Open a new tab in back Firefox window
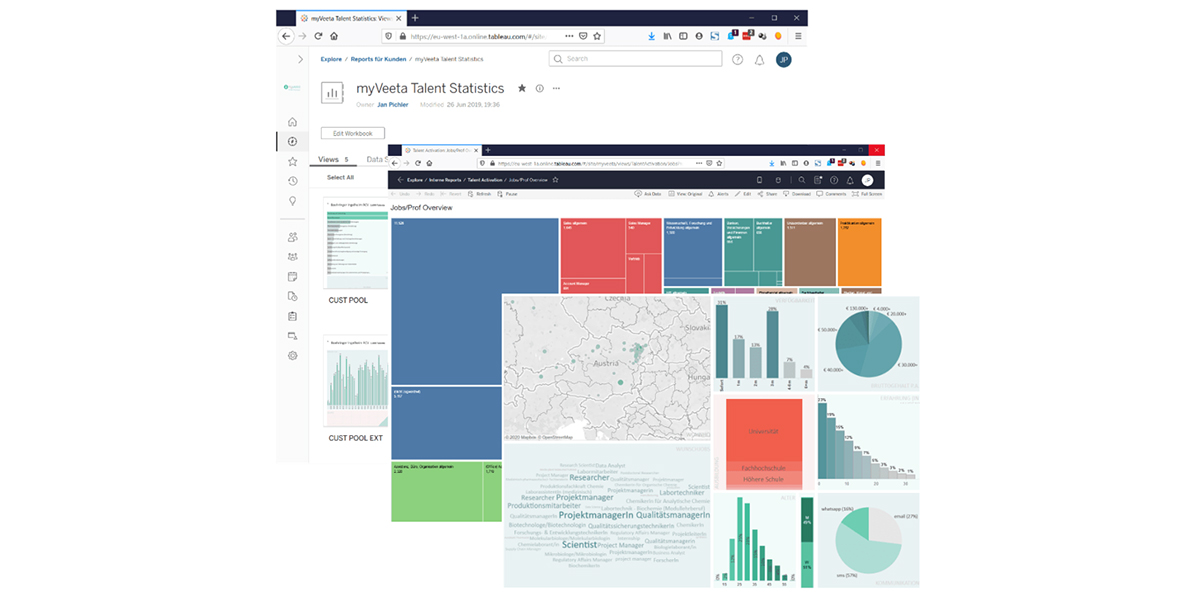This screenshot has height=600, width=1200. point(415,18)
